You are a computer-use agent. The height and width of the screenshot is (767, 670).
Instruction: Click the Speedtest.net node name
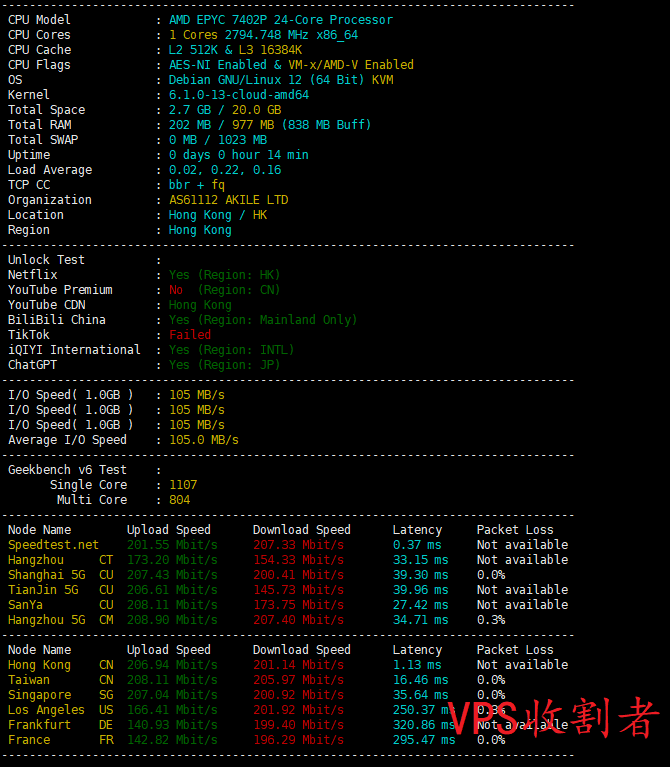[53, 545]
